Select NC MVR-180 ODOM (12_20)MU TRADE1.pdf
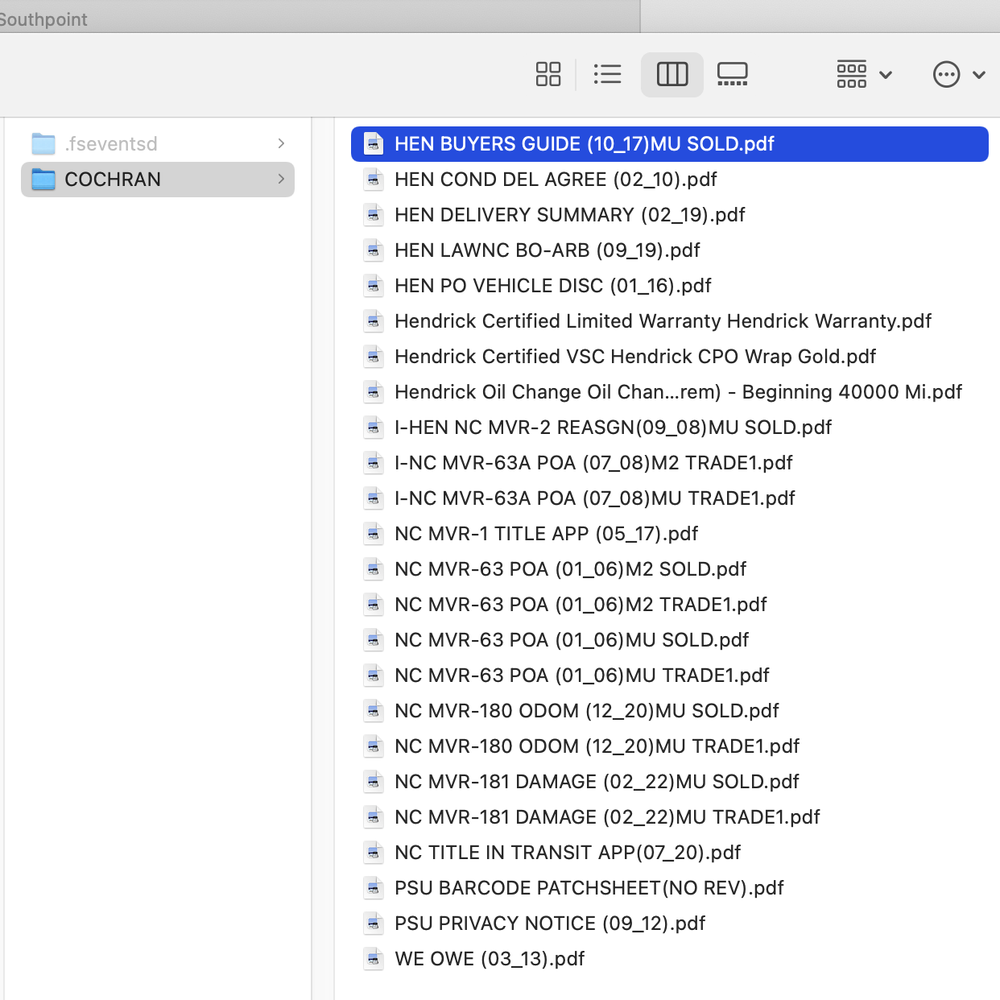The height and width of the screenshot is (1000, 1000). [670, 746]
